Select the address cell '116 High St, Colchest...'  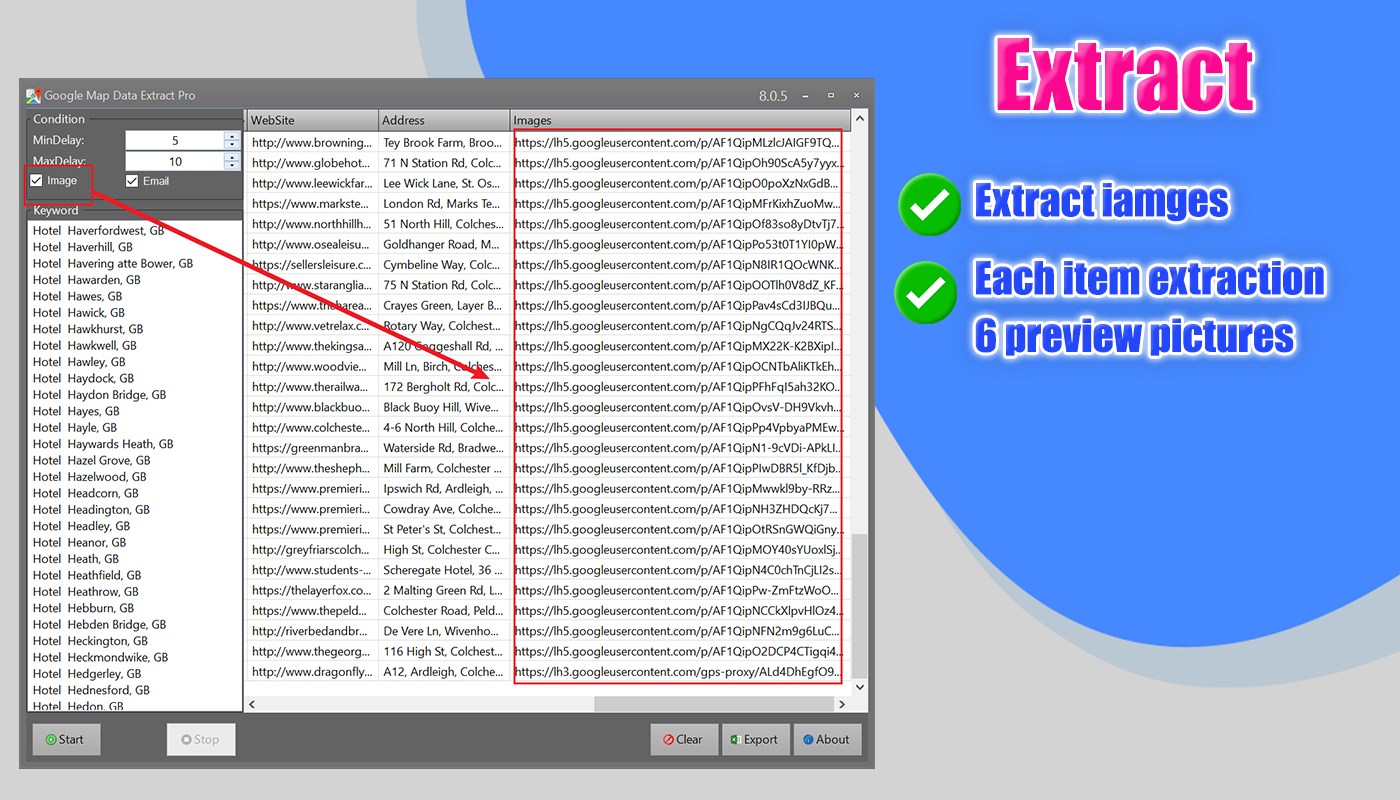[x=444, y=652]
